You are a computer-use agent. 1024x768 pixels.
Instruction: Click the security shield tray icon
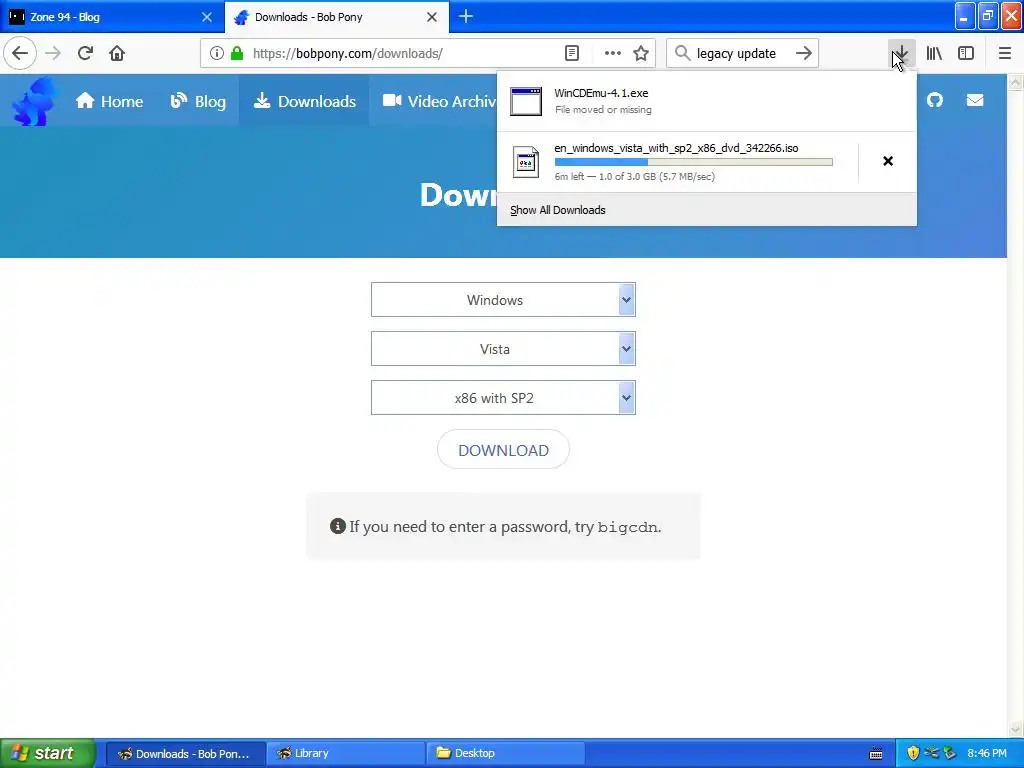point(913,753)
